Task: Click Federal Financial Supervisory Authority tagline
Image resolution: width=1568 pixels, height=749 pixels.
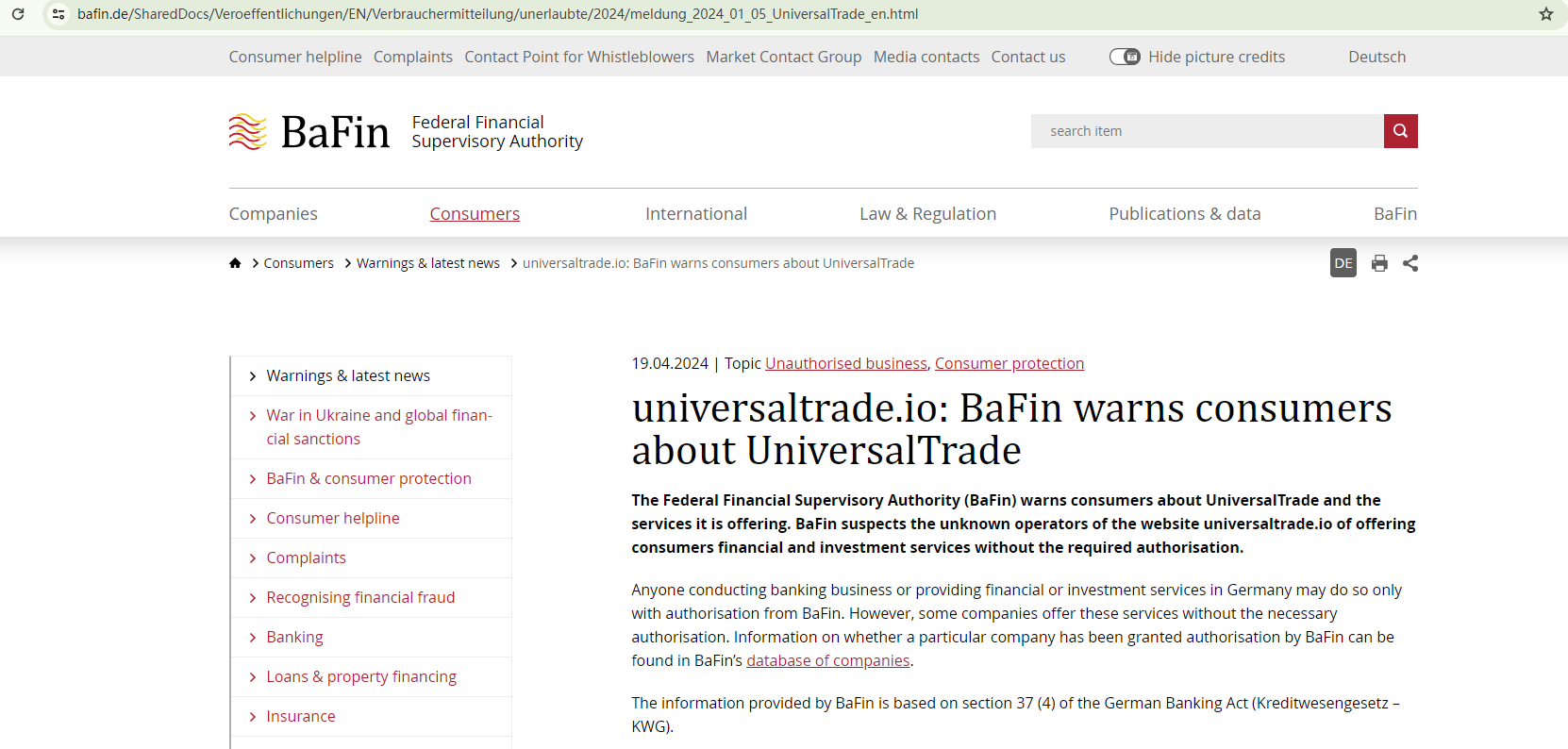Action: point(497,132)
